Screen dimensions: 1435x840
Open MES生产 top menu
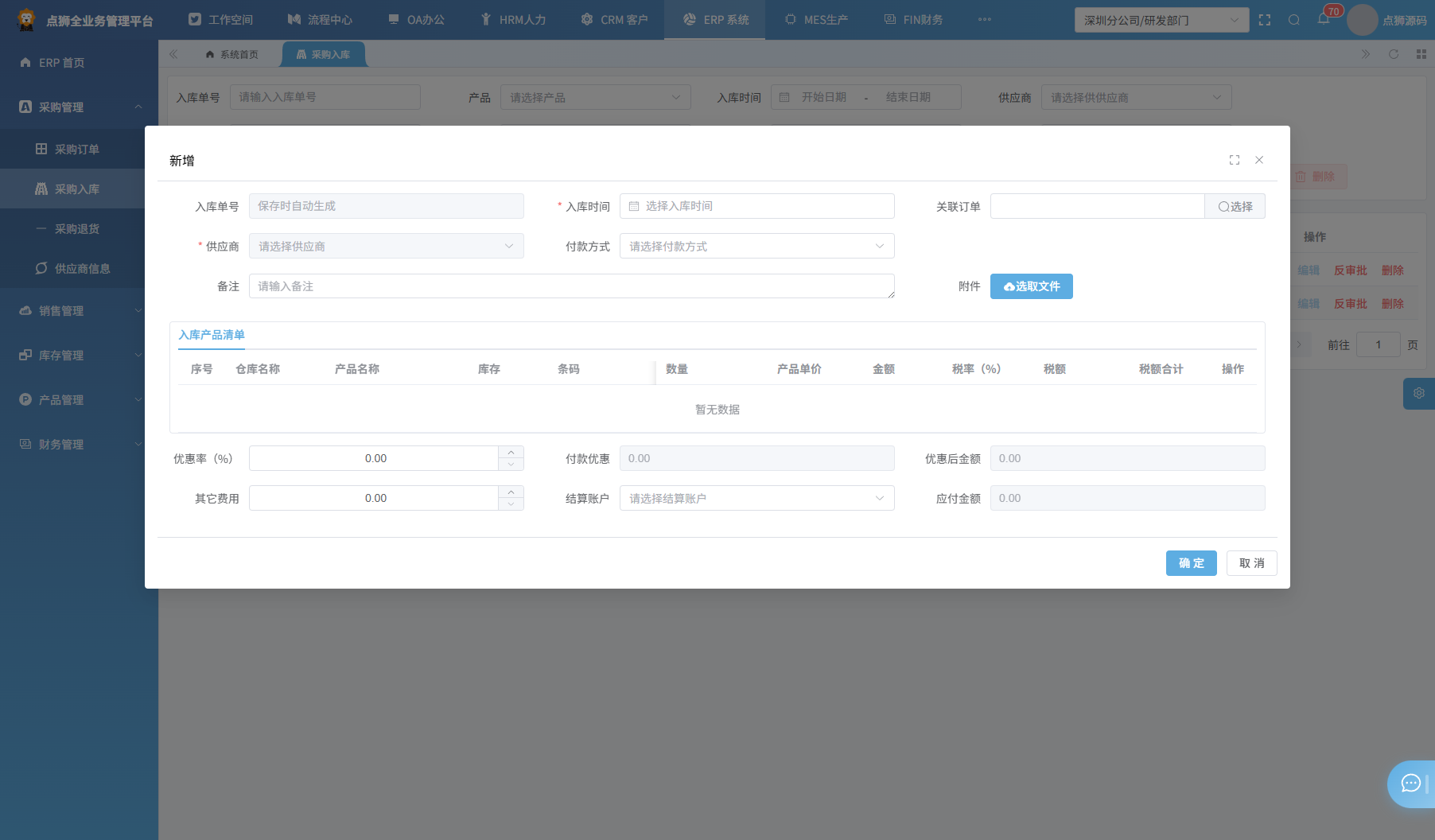click(816, 20)
